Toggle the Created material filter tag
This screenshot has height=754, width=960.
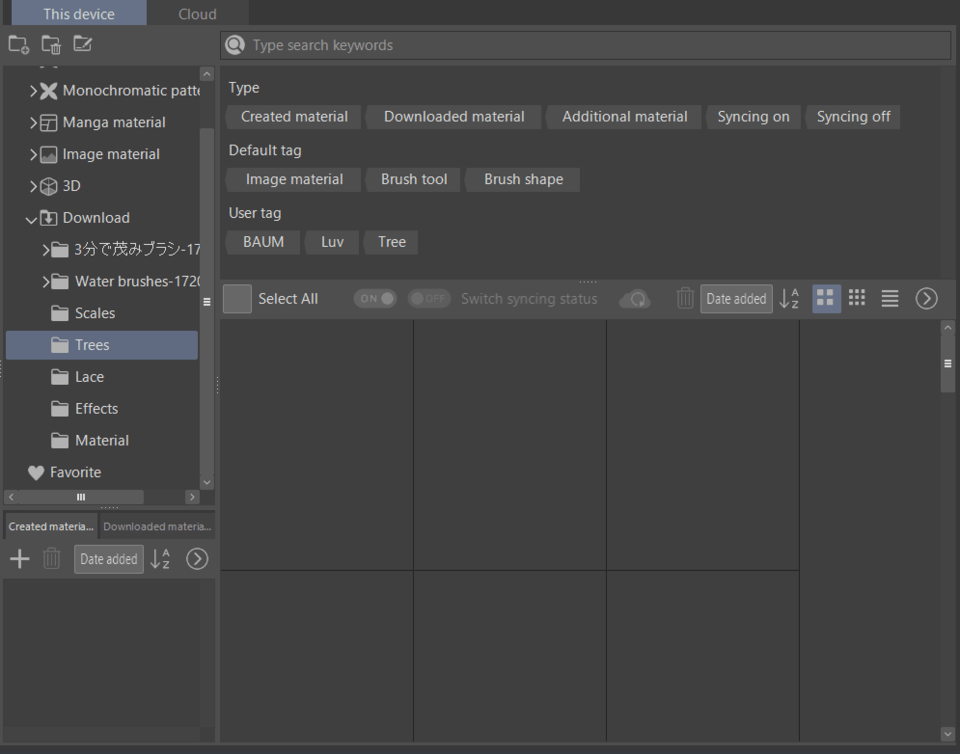coord(294,117)
